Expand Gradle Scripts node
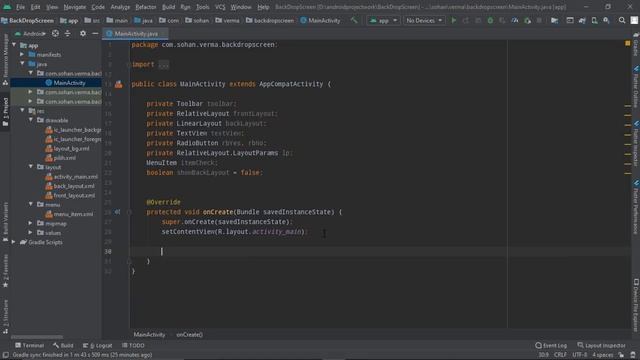640x360 pixels. click(x=14, y=242)
